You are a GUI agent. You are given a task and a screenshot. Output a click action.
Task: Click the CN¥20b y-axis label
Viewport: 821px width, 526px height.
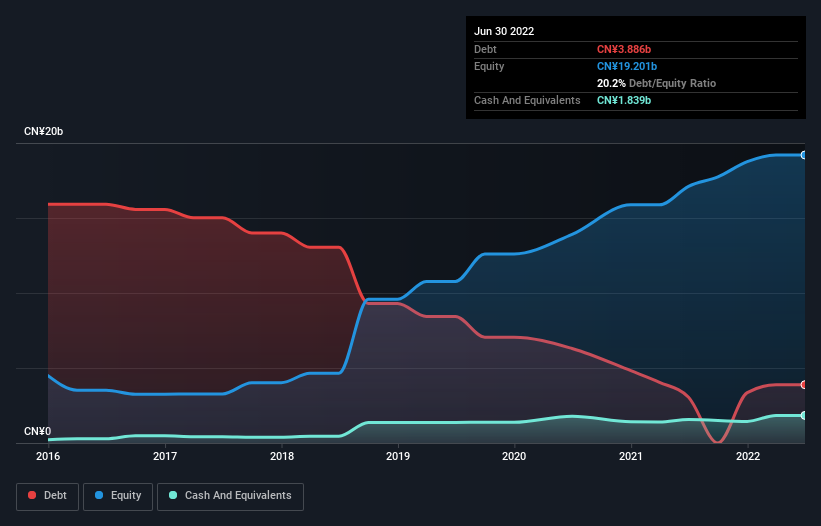(x=43, y=131)
